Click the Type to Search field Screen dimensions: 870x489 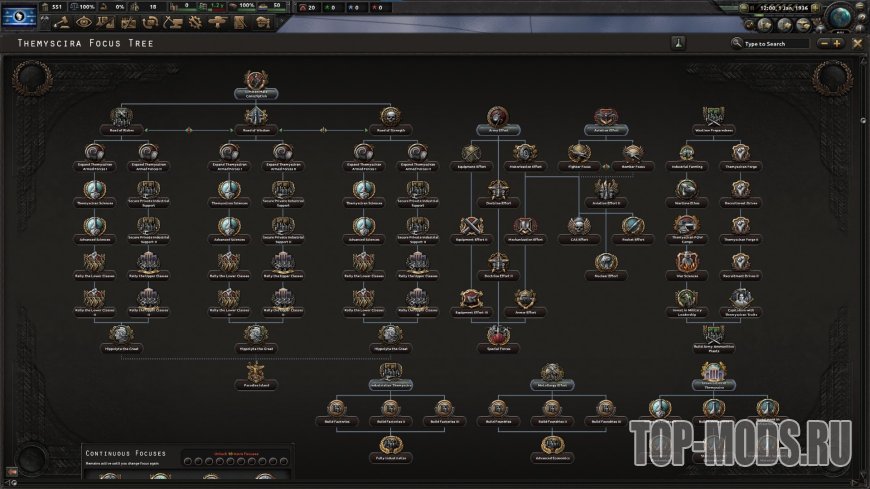tap(777, 44)
